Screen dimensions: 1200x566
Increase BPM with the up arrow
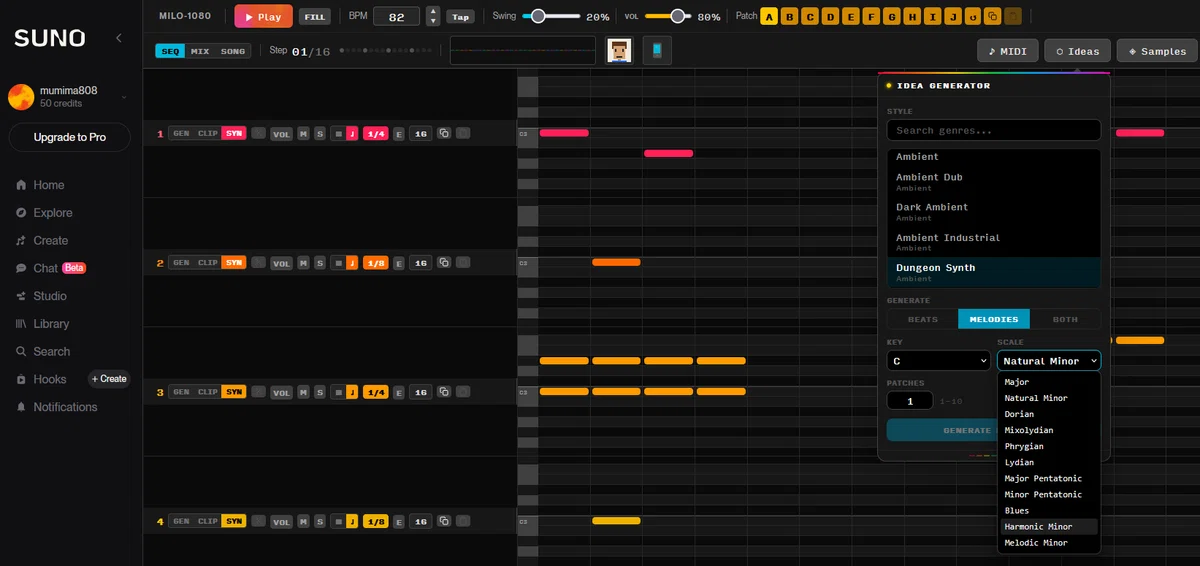(x=433, y=11)
